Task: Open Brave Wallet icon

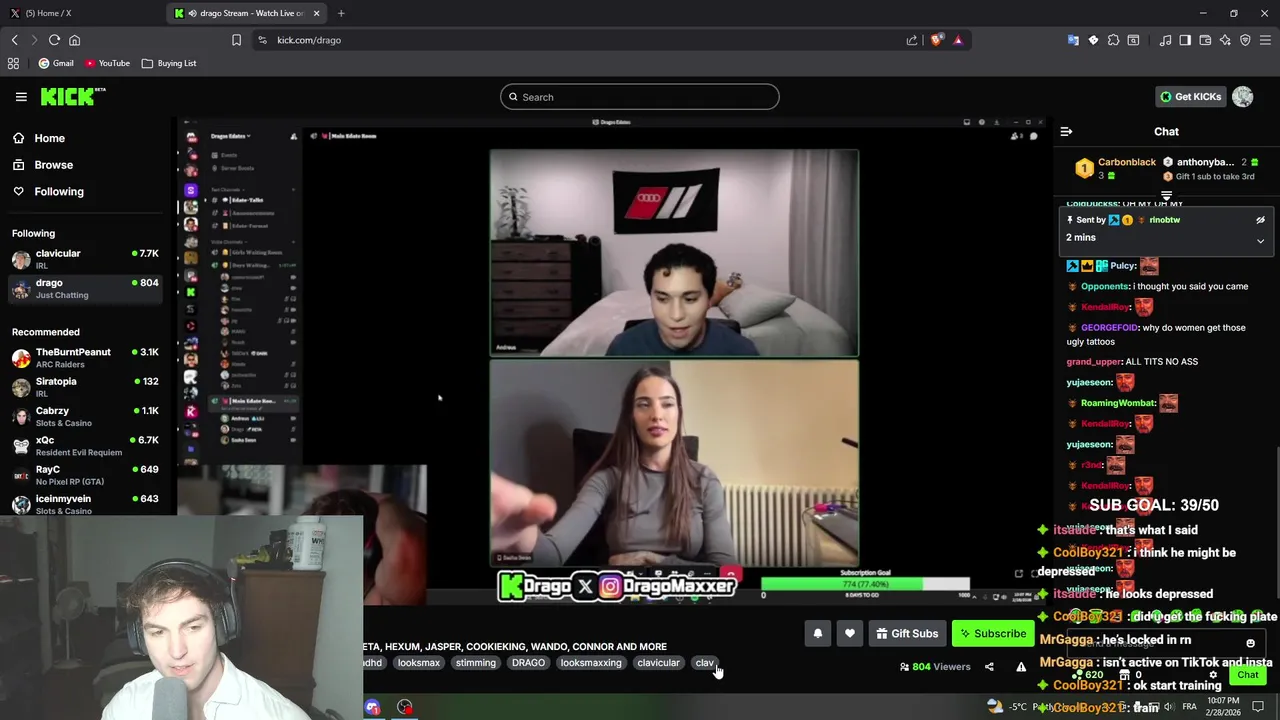Action: click(x=1205, y=40)
